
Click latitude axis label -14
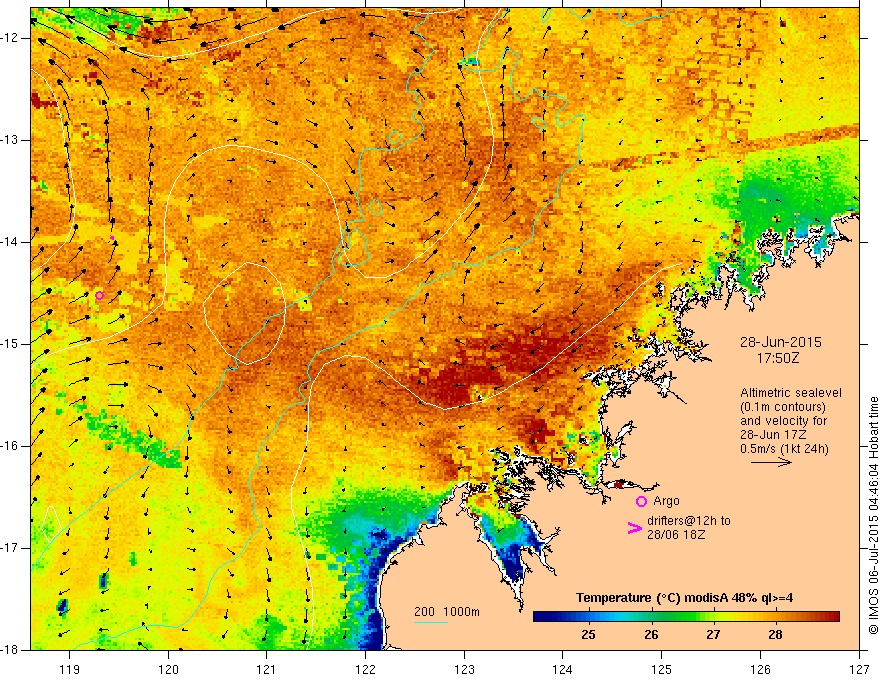(x=11, y=242)
